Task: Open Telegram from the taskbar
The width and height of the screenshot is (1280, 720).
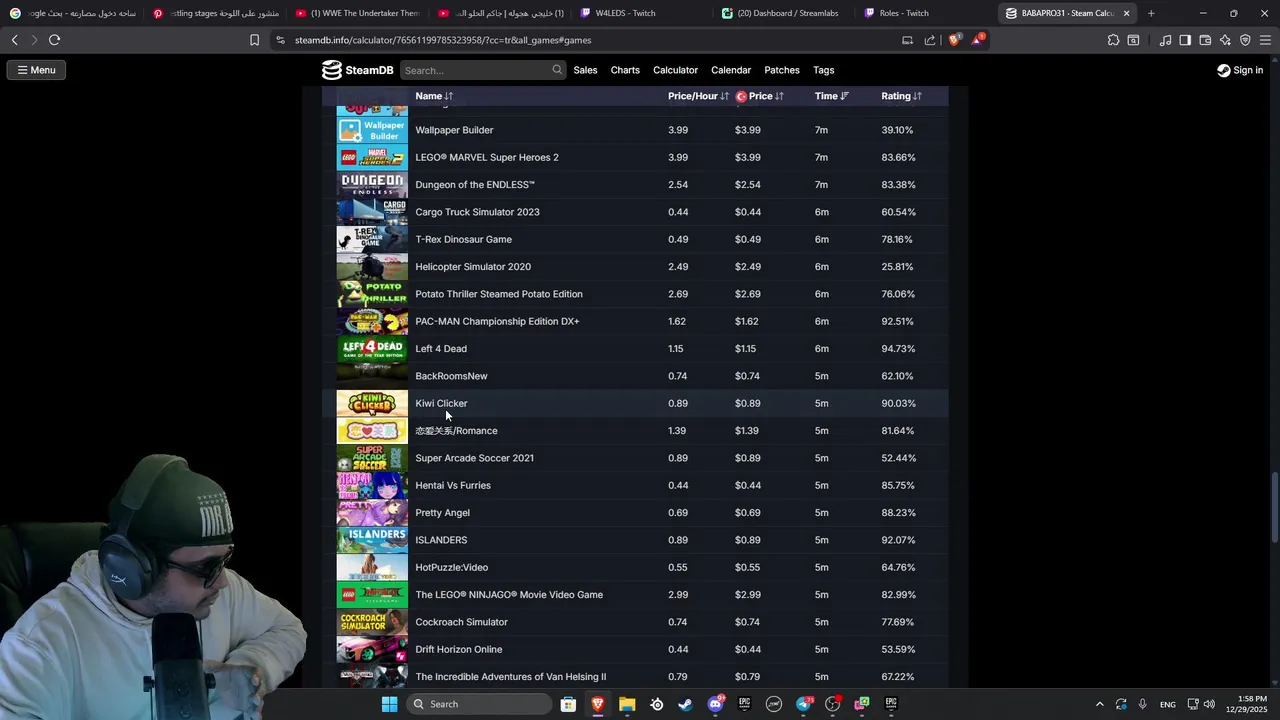Action: [803, 704]
